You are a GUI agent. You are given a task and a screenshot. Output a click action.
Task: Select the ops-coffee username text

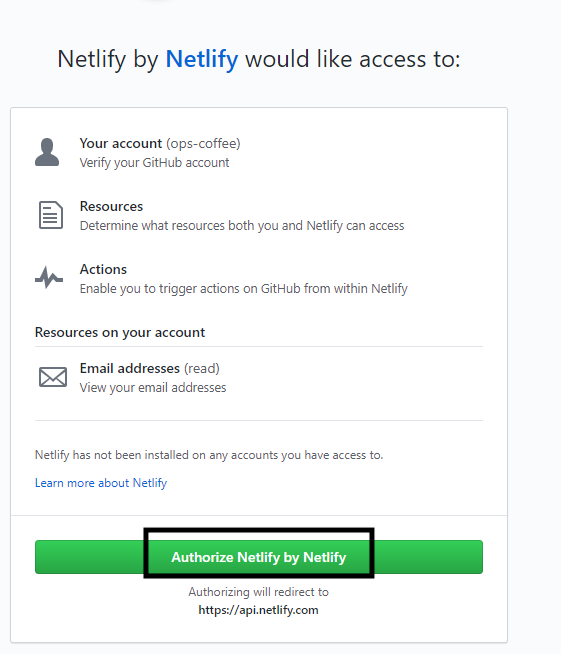coord(203,143)
